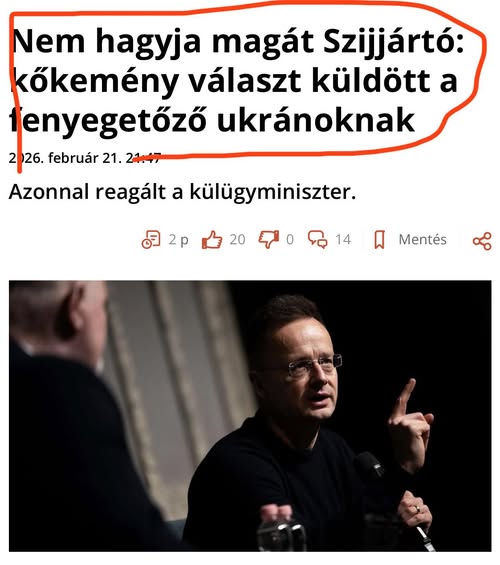Click the publication date 2026. február 21.
Image resolution: width=500 pixels, height=565 pixels.
65,158
